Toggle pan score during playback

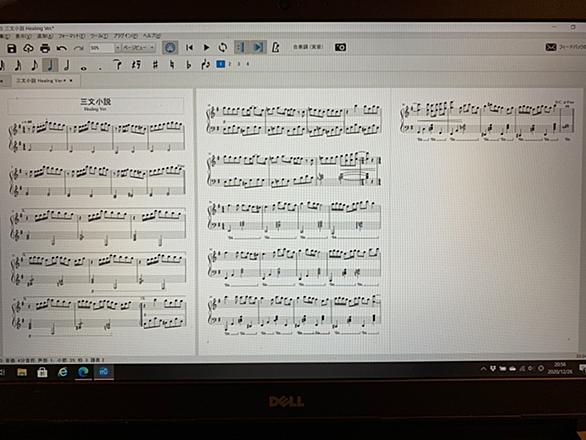click(x=258, y=47)
